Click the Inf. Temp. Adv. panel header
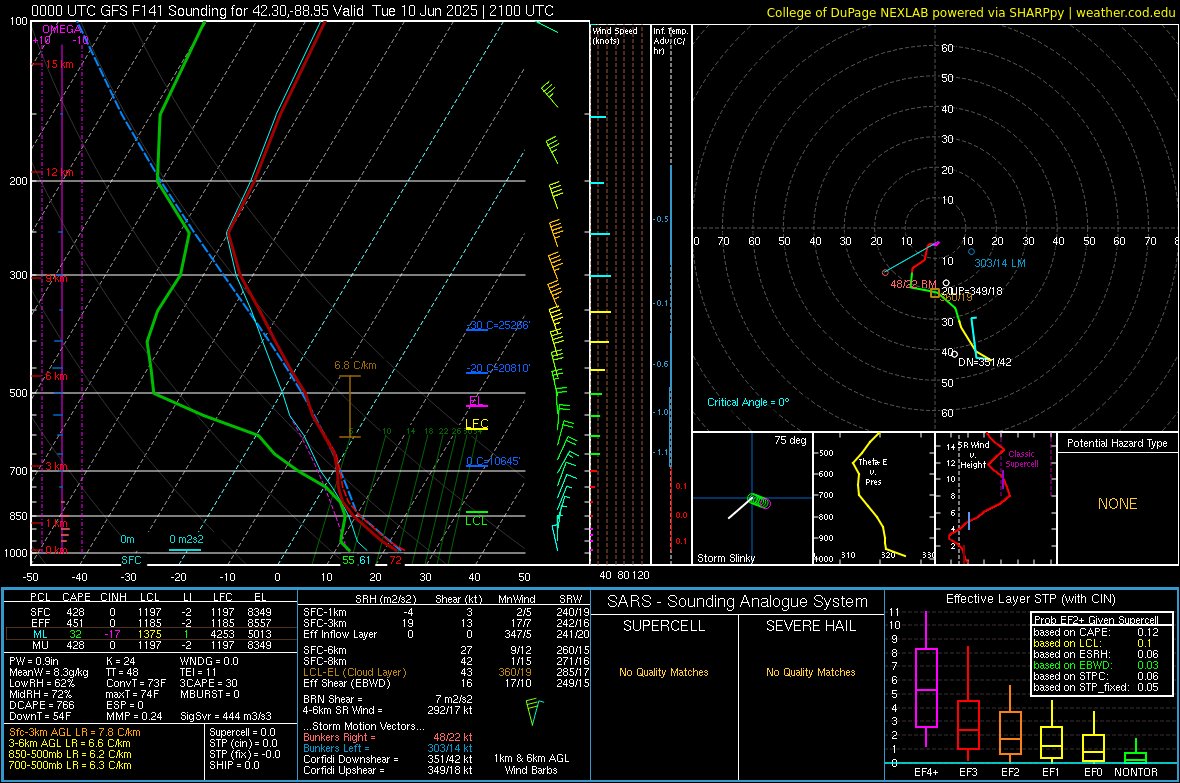Image resolution: width=1180 pixels, height=783 pixels. coord(670,41)
